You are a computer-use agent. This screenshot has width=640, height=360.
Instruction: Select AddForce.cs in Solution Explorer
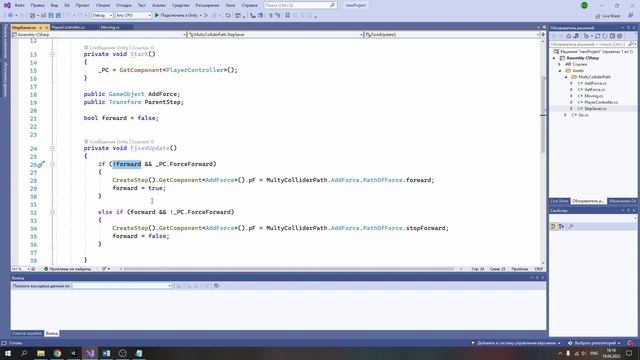point(595,83)
